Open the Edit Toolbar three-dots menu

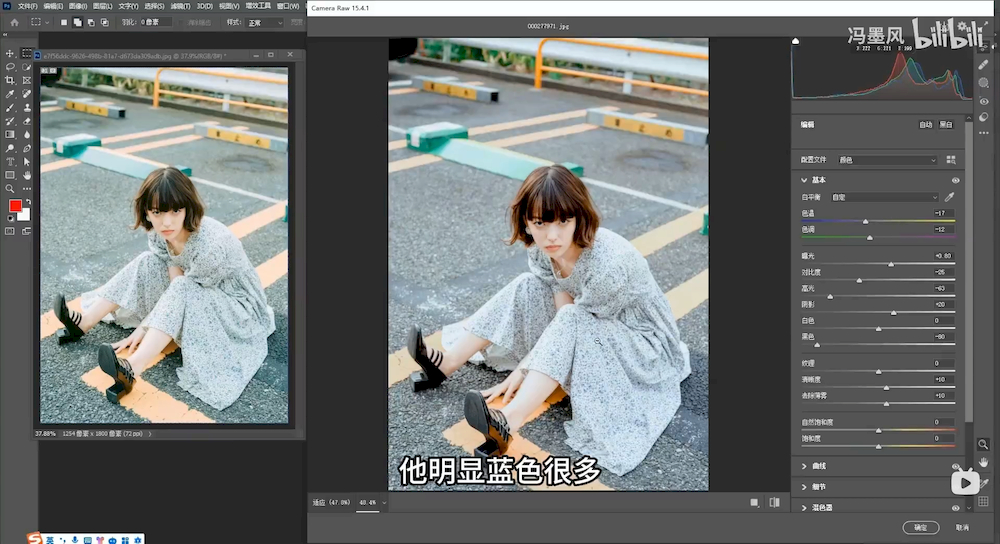[27, 189]
